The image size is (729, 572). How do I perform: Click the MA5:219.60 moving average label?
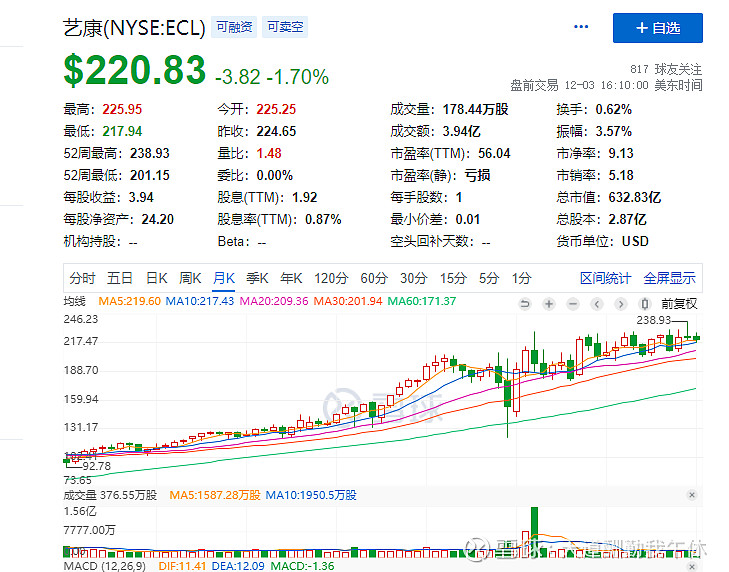[129, 301]
